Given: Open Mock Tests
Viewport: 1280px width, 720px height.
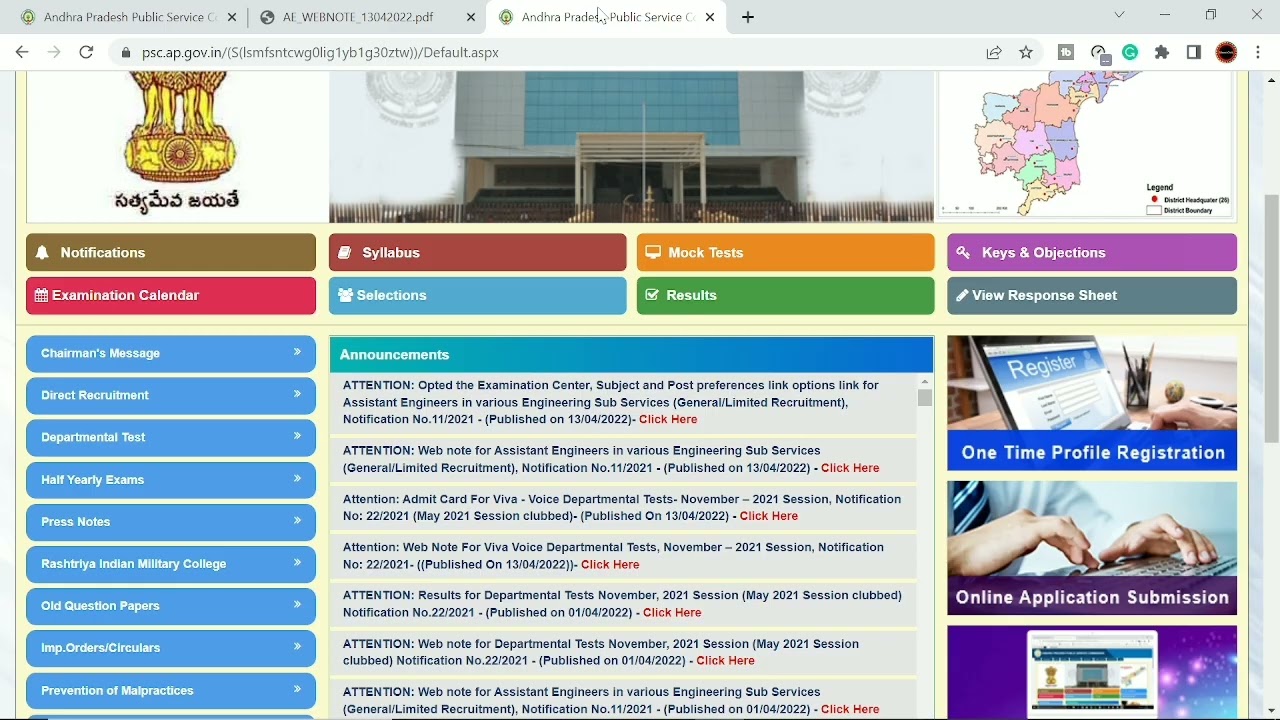Looking at the screenshot, I should pos(786,253).
